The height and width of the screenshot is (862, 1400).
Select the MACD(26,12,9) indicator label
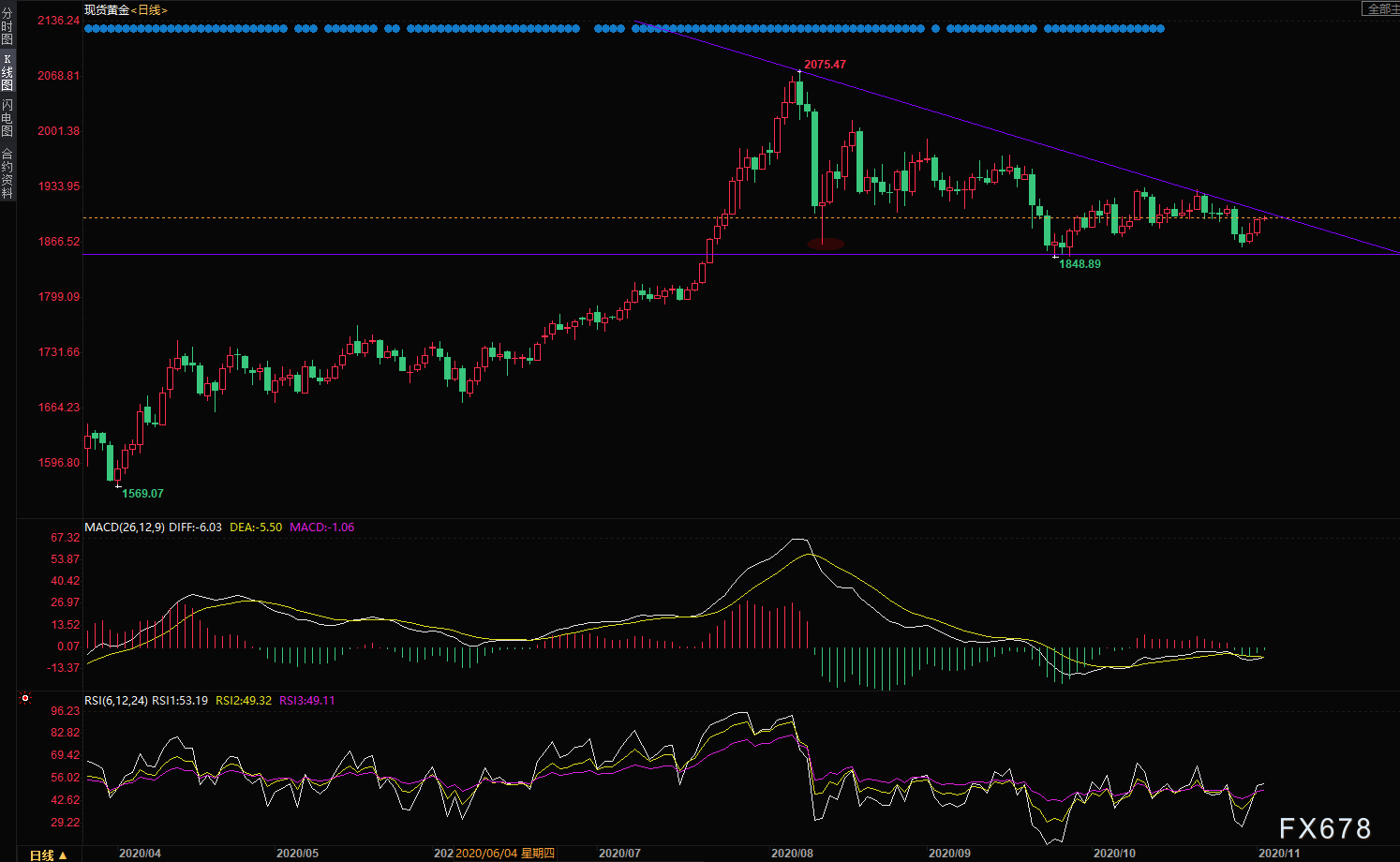tap(125, 528)
